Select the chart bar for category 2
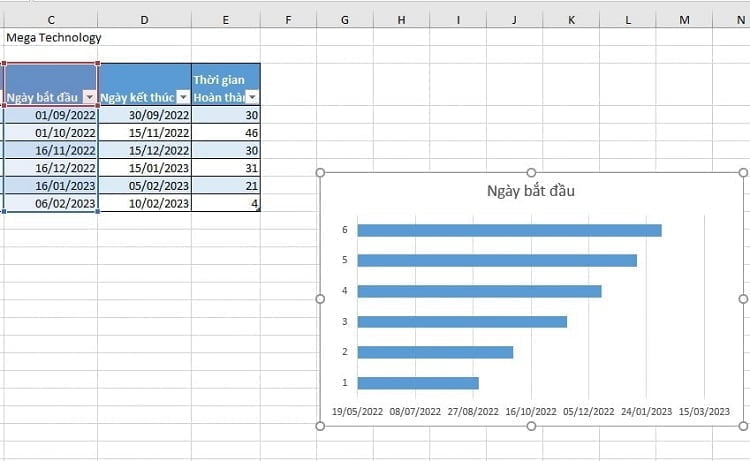Screen dimensions: 750x461 click(x=435, y=352)
